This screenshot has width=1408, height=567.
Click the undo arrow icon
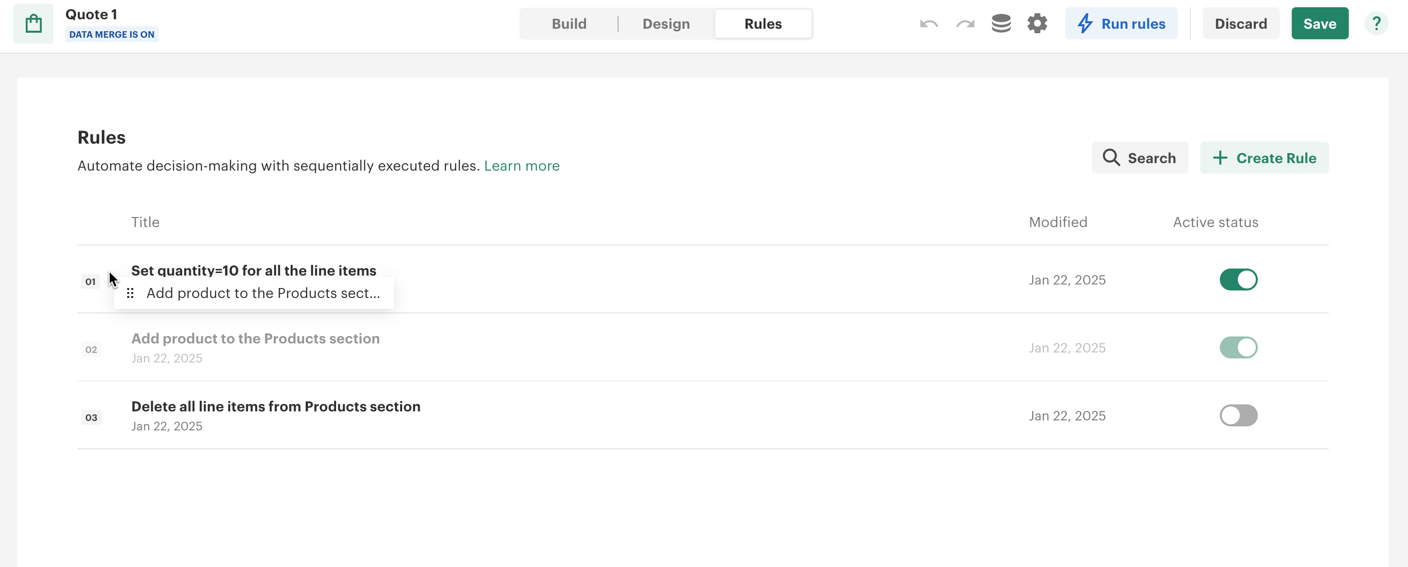click(929, 24)
